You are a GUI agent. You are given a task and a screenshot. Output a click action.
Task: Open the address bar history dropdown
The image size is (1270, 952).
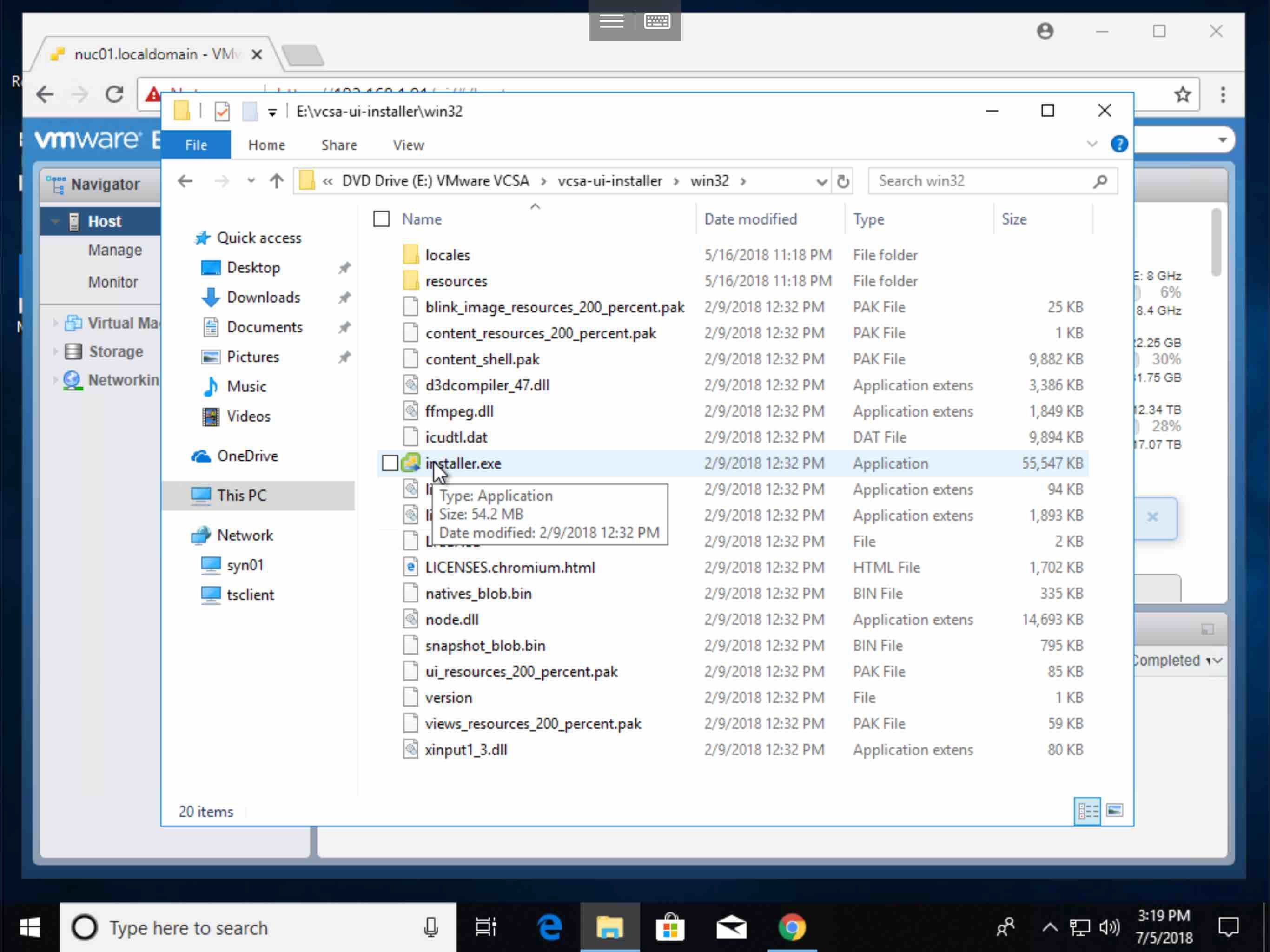(x=821, y=181)
